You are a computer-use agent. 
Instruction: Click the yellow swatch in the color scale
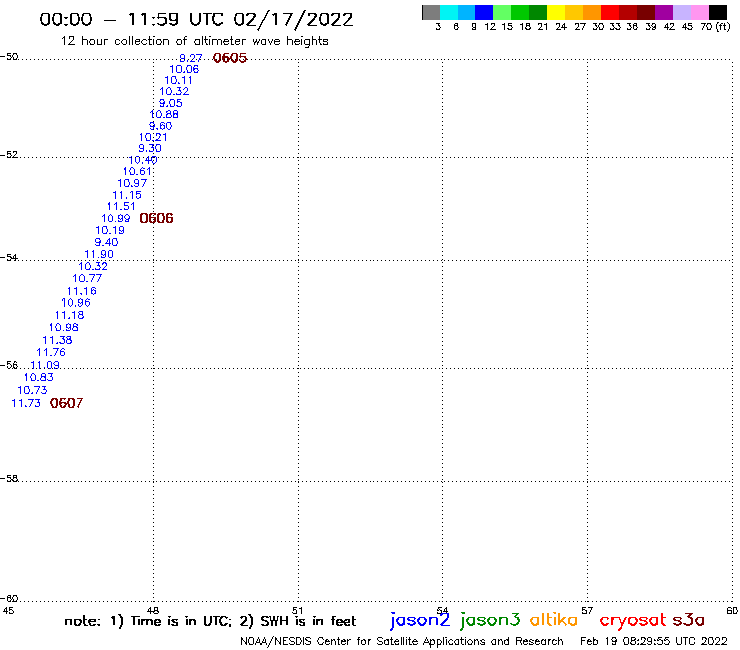(x=556, y=12)
